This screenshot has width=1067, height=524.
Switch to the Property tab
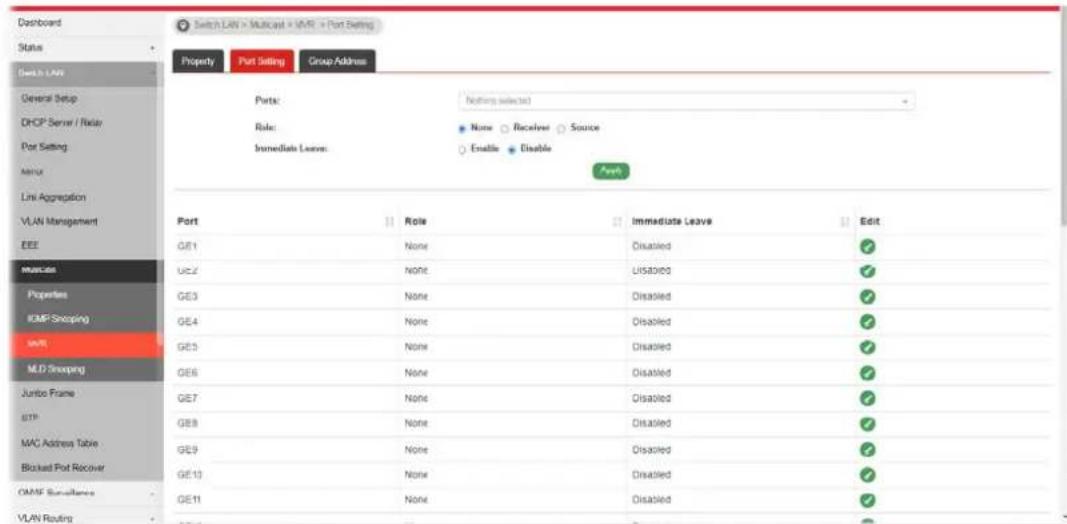(x=197, y=61)
